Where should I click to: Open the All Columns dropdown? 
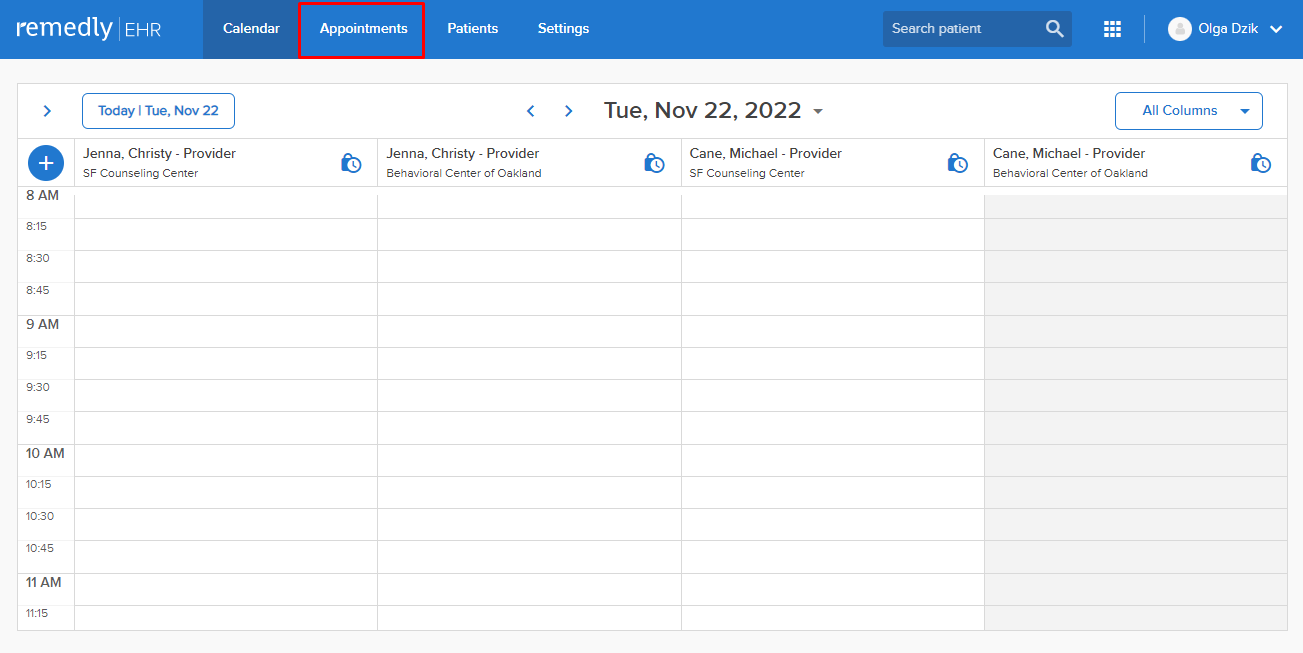point(1188,111)
